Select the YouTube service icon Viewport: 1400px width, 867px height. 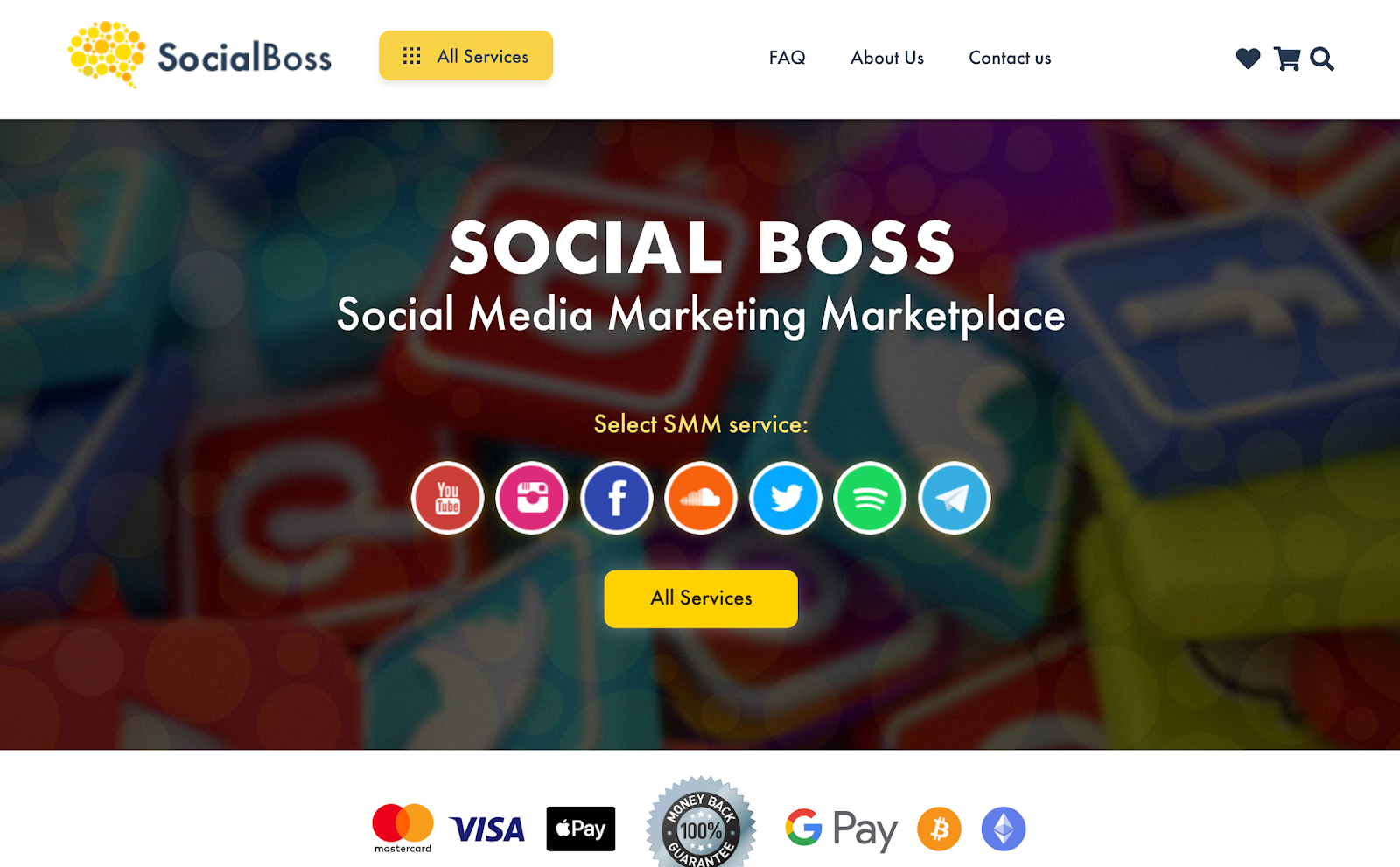click(x=447, y=498)
